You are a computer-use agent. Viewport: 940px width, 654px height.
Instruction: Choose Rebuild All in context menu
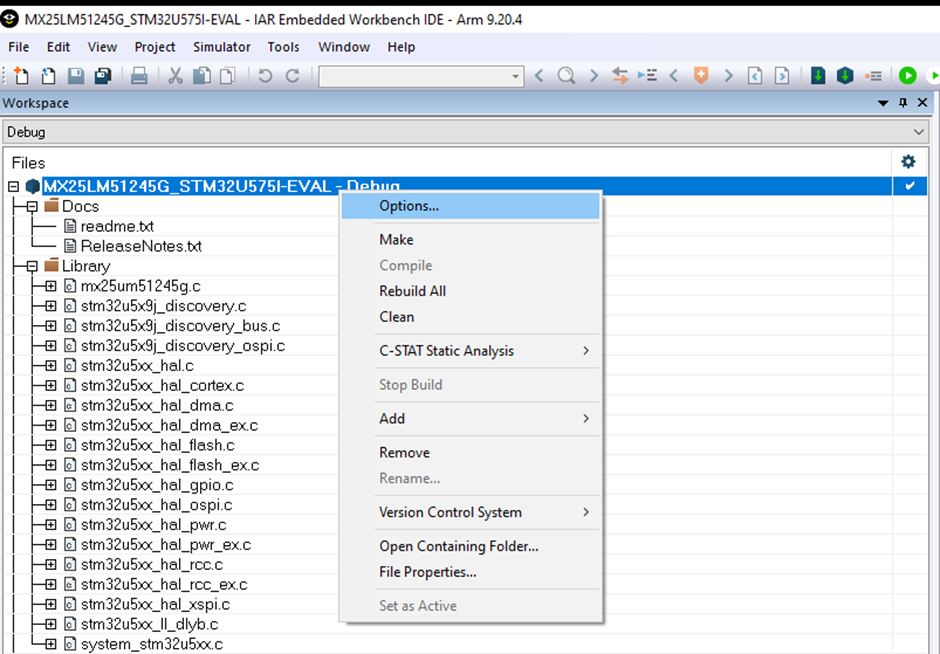(471, 291)
